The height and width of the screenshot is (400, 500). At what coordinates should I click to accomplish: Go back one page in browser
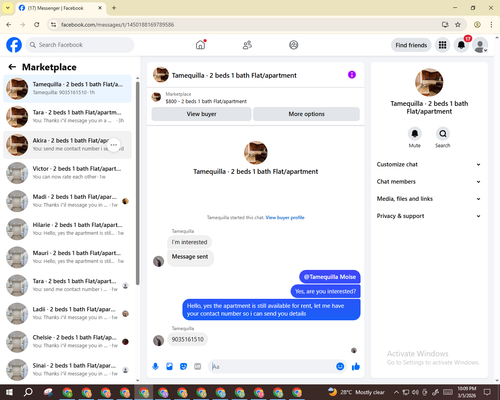[x=9, y=25]
